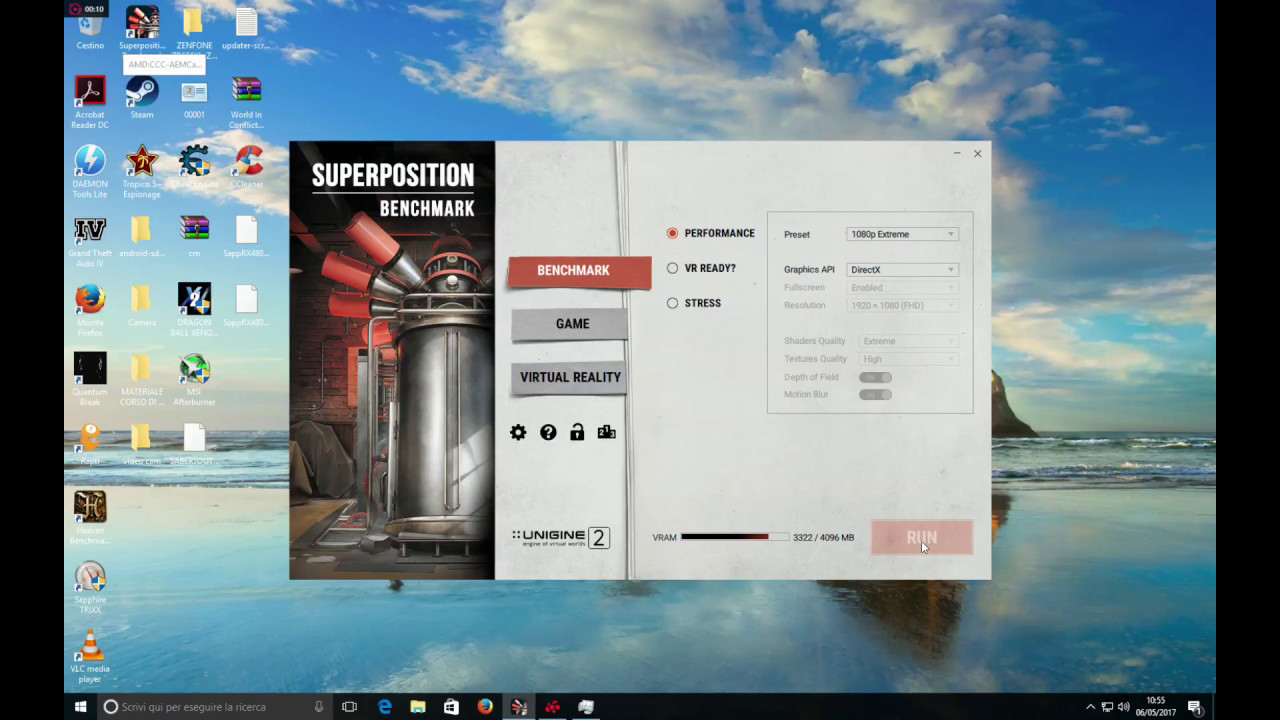The width and height of the screenshot is (1280, 720).
Task: Open the Superposition settings gear icon
Action: coord(518,432)
